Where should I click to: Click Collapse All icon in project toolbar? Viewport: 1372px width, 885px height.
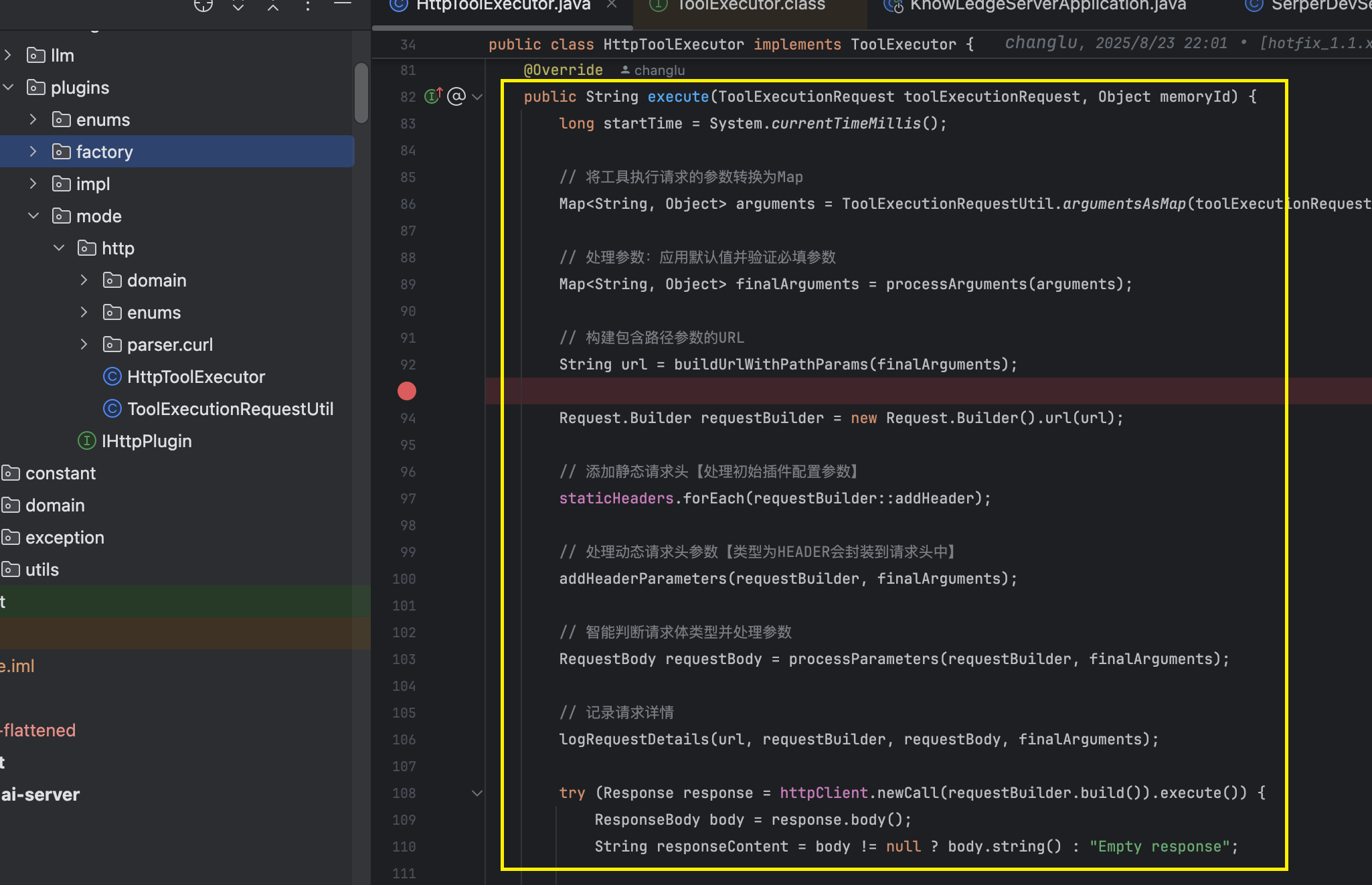coord(272,6)
